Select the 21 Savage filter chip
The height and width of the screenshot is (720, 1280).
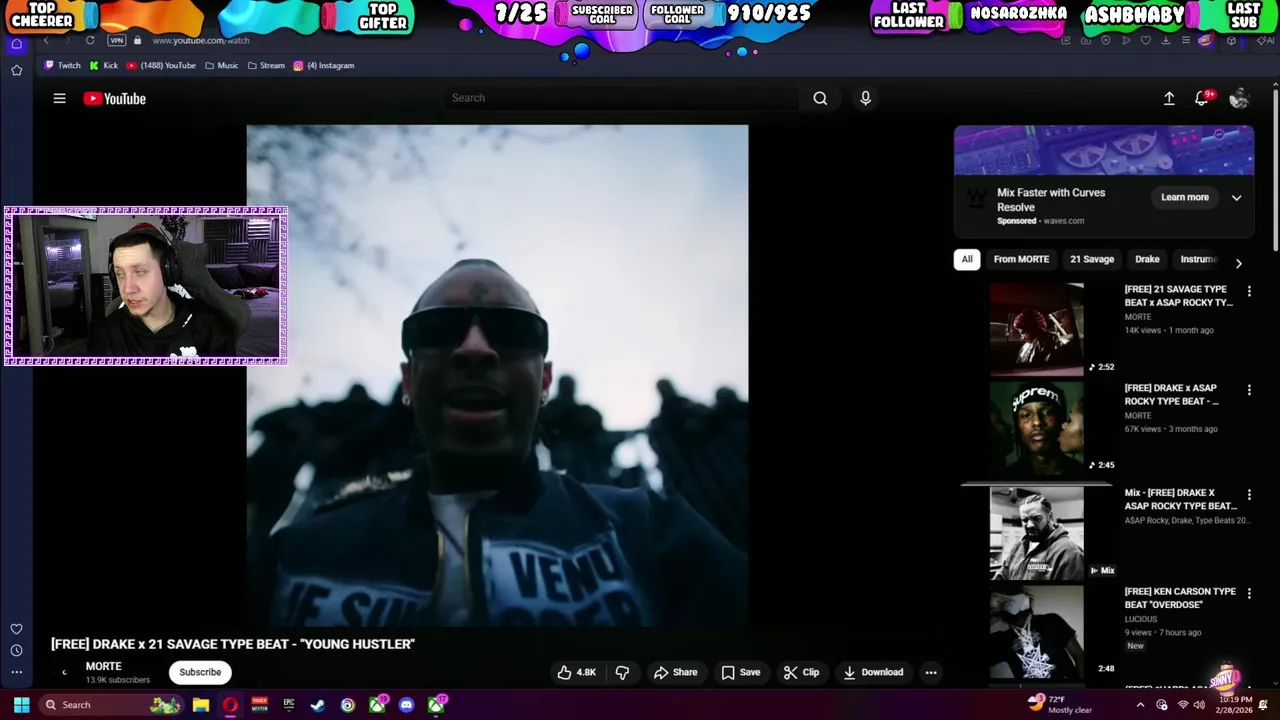tap(1092, 259)
